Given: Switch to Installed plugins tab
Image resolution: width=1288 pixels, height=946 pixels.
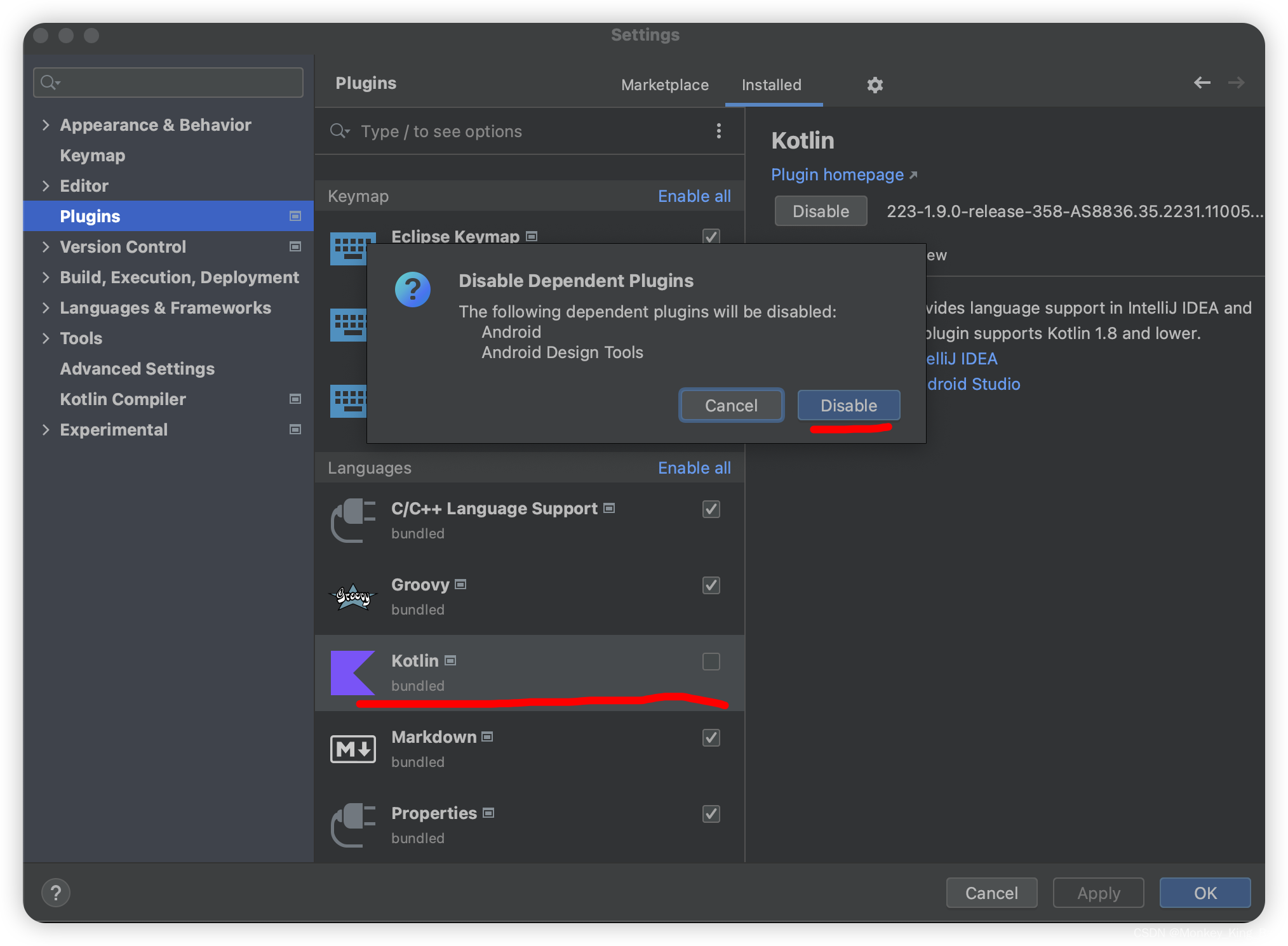Looking at the screenshot, I should click(771, 85).
